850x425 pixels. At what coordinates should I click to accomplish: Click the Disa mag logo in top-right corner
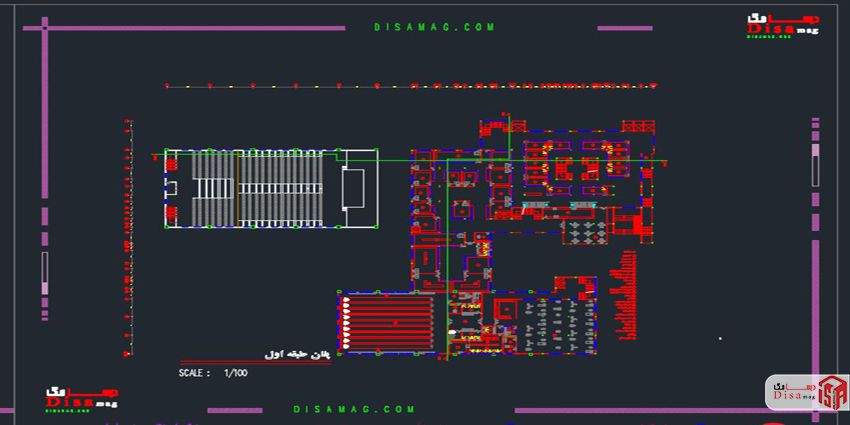tap(780, 27)
